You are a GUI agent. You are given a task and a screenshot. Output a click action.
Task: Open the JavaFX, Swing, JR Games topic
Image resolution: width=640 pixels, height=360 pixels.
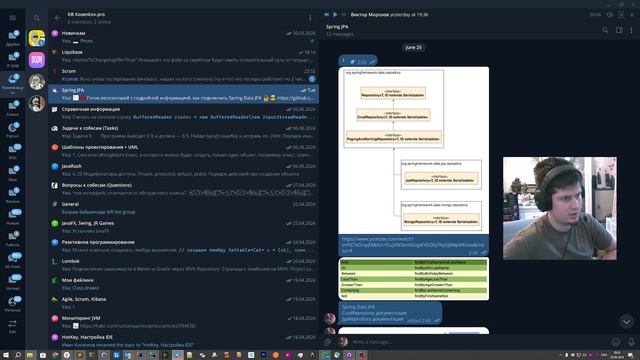point(184,227)
